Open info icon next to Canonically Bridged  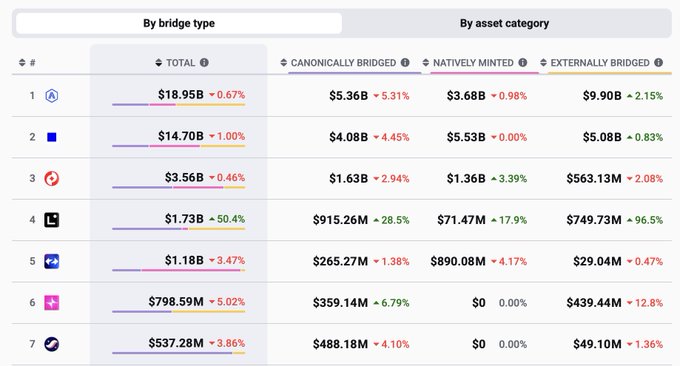point(405,62)
